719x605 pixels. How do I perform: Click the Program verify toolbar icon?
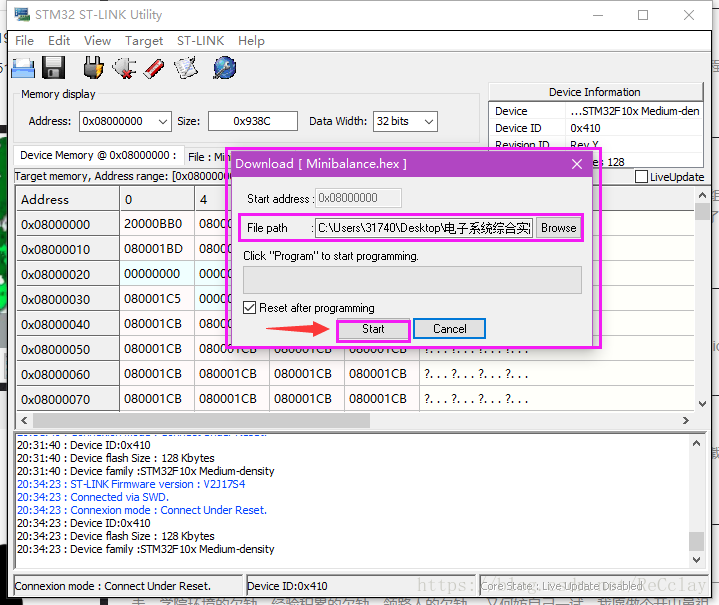point(186,68)
